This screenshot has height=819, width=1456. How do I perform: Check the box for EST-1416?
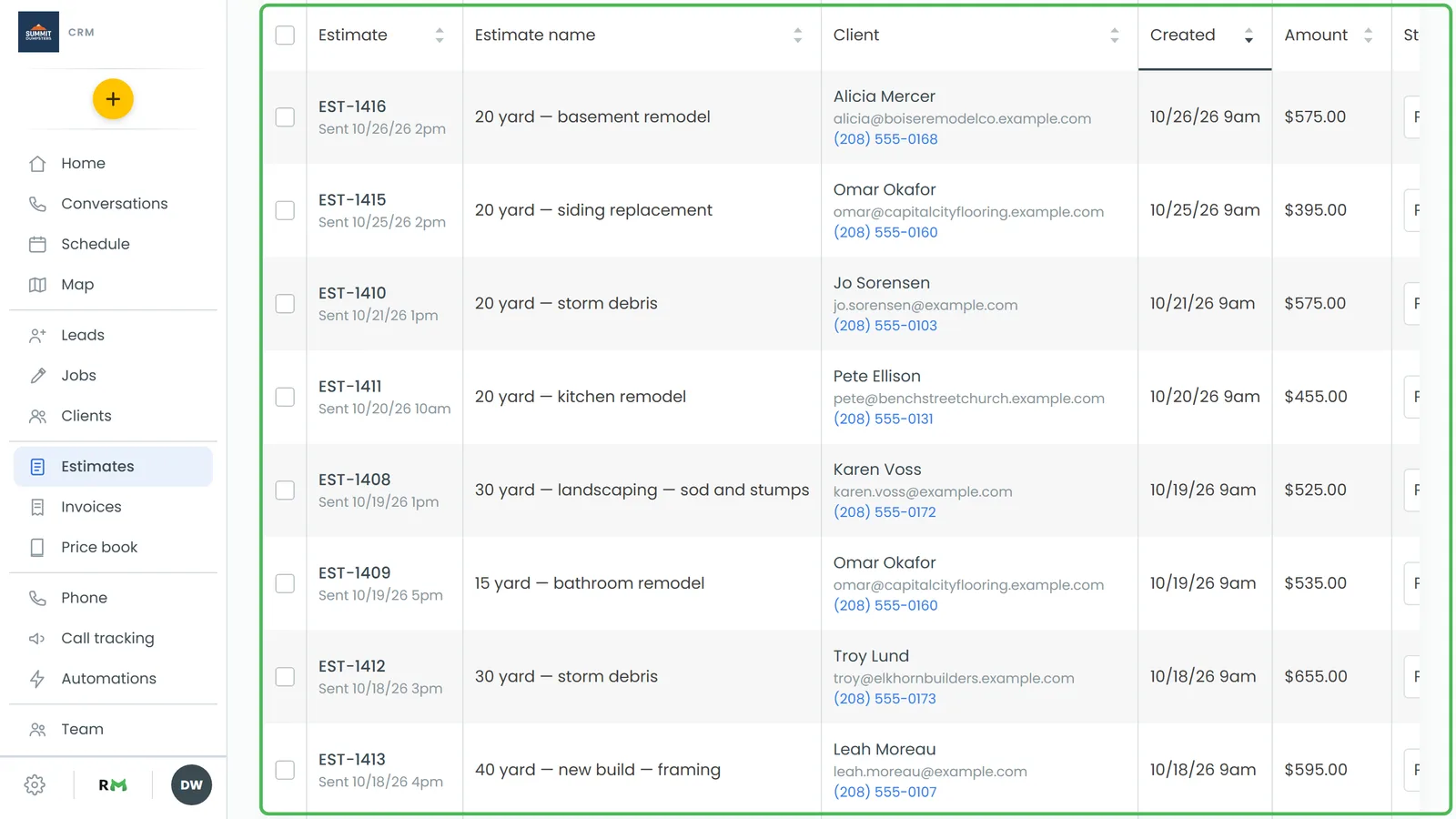285,117
